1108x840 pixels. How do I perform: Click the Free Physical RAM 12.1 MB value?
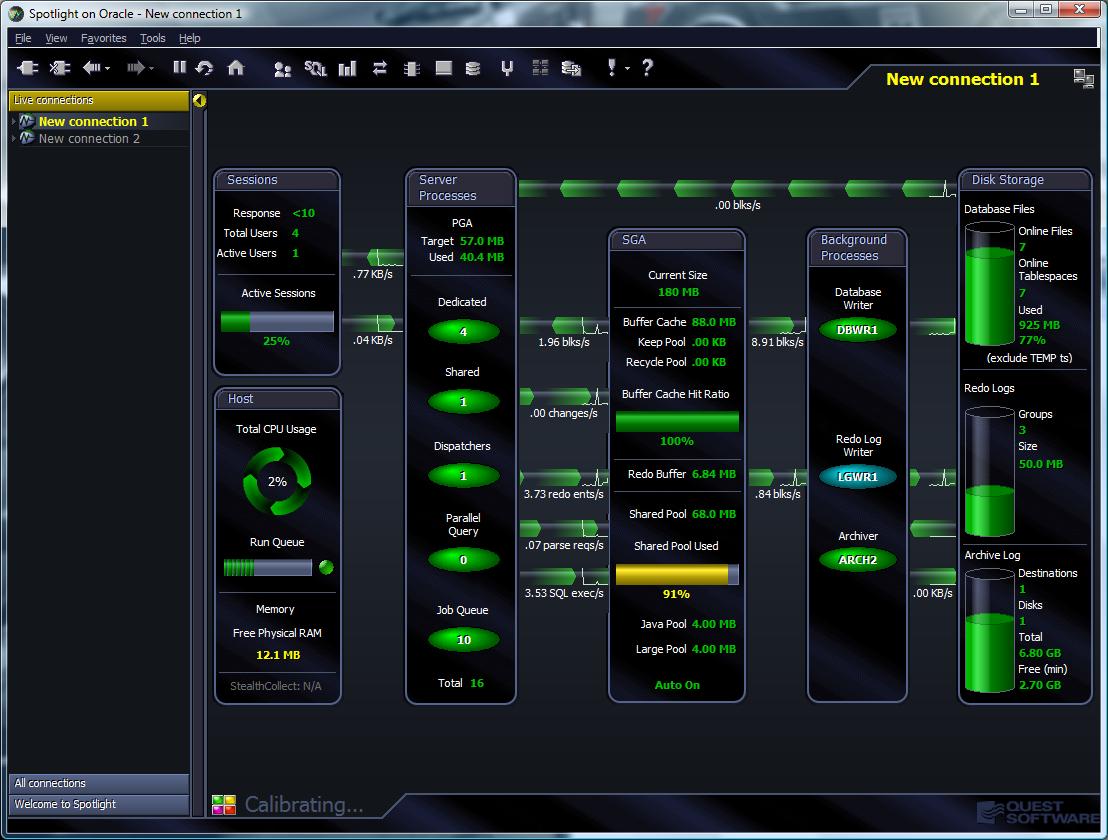[278, 655]
